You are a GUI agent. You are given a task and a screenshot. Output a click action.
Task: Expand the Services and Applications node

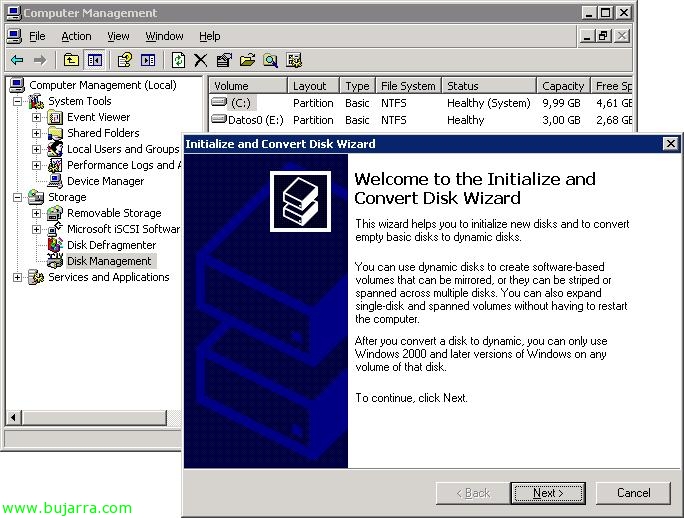(x=17, y=277)
